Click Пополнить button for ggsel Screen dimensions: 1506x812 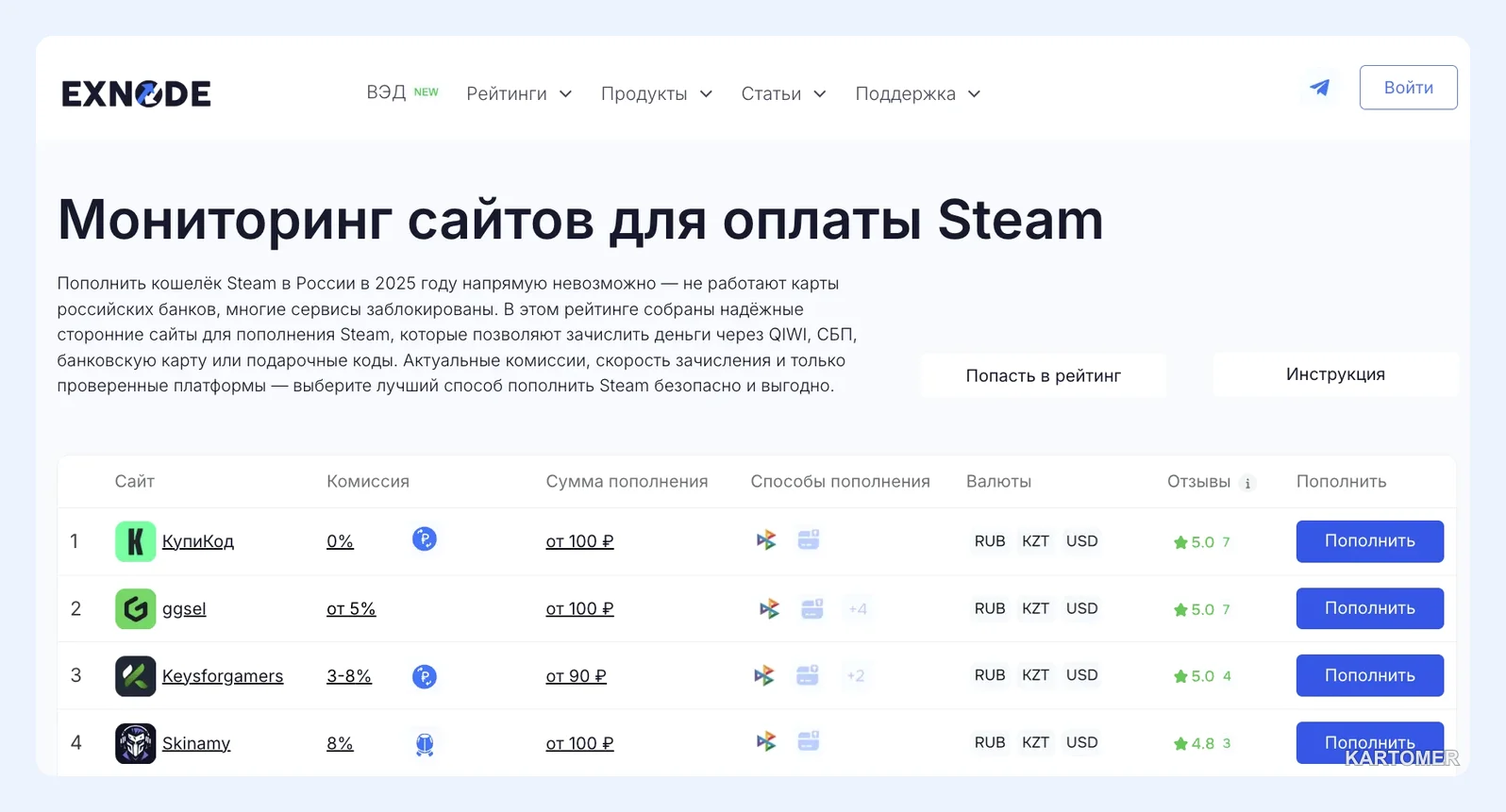coord(1370,608)
